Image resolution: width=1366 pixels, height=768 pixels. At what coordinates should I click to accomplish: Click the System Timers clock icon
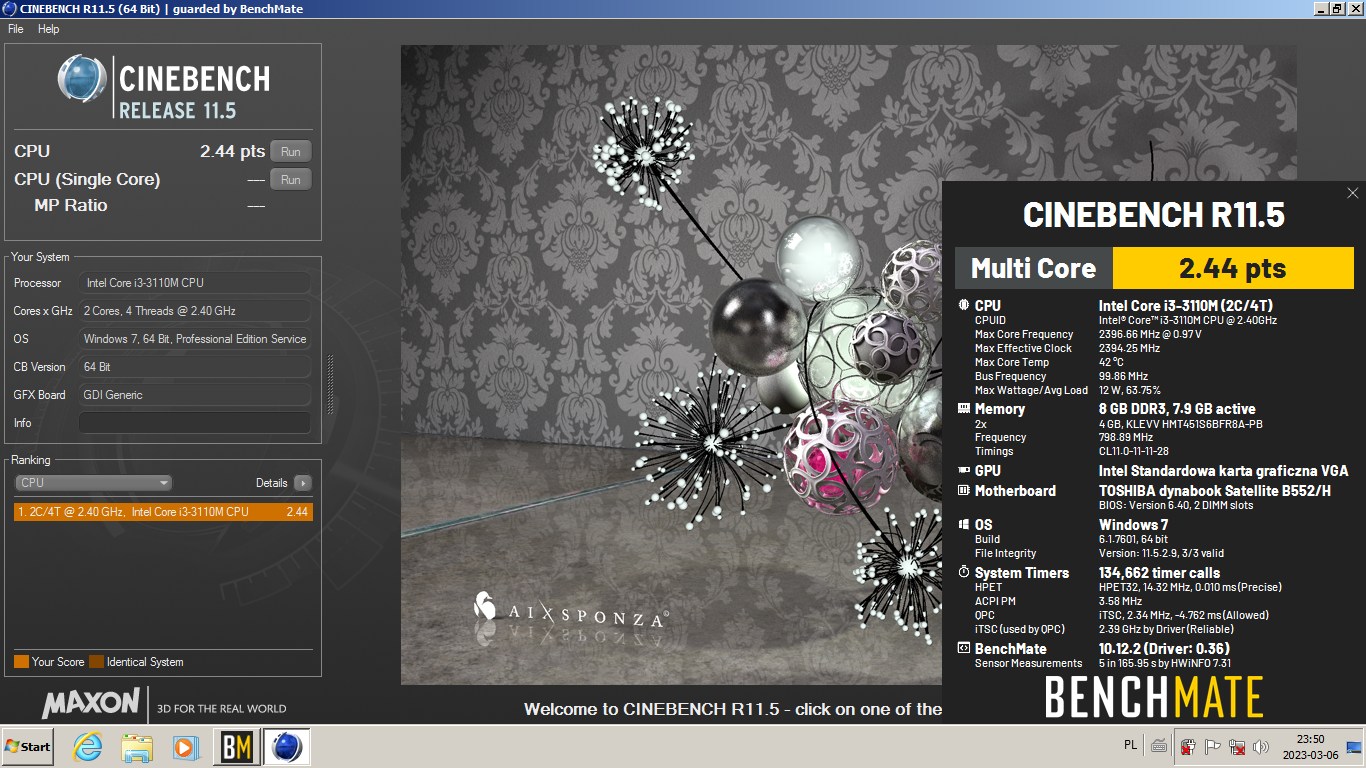coord(964,573)
